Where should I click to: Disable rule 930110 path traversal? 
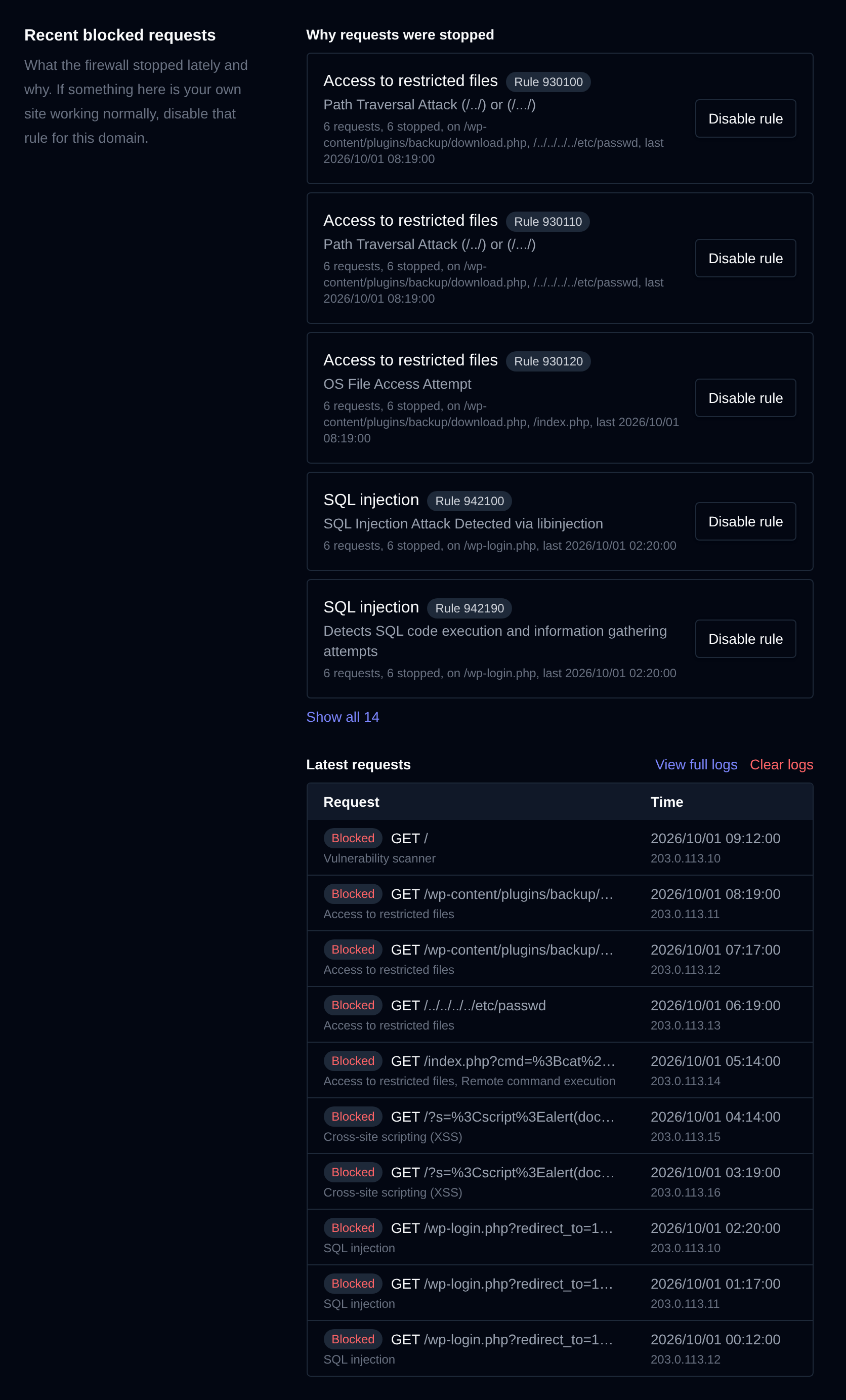[745, 259]
